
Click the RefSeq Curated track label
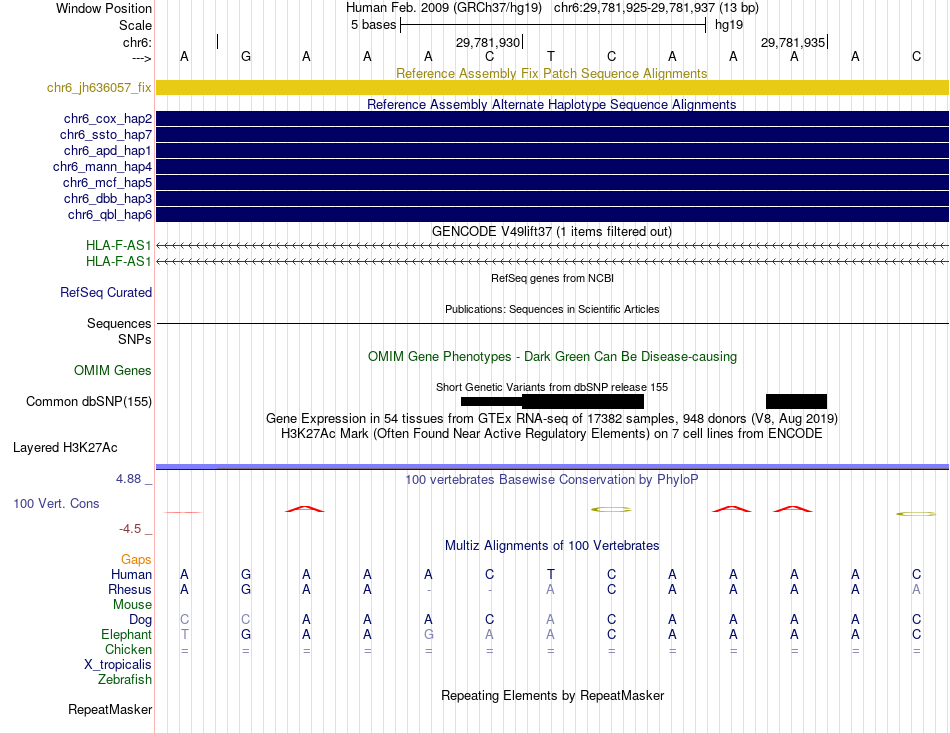click(106, 293)
